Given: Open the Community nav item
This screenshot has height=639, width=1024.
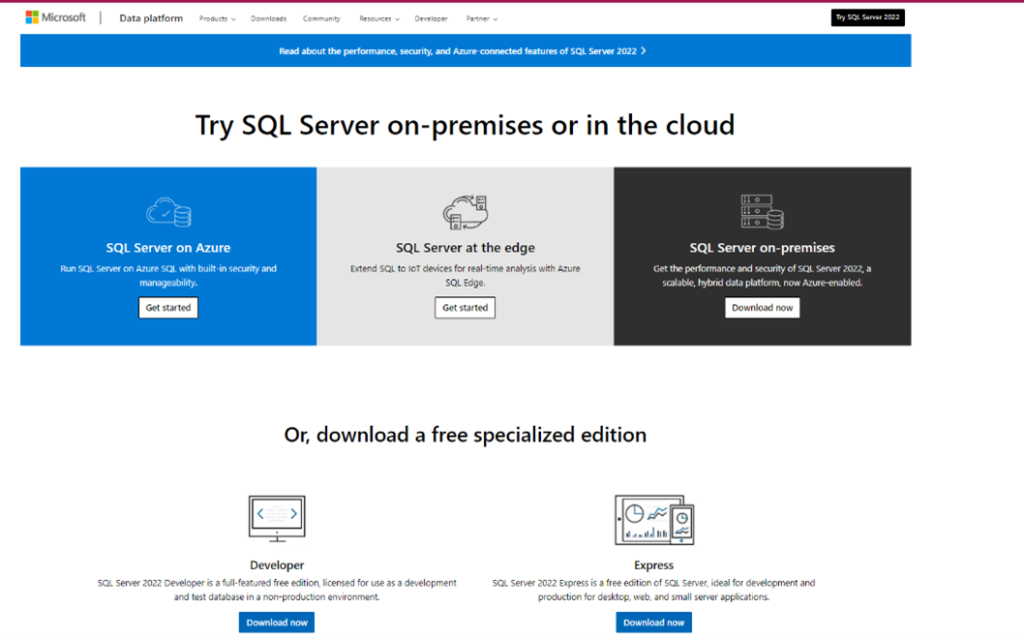Looking at the screenshot, I should [x=321, y=19].
